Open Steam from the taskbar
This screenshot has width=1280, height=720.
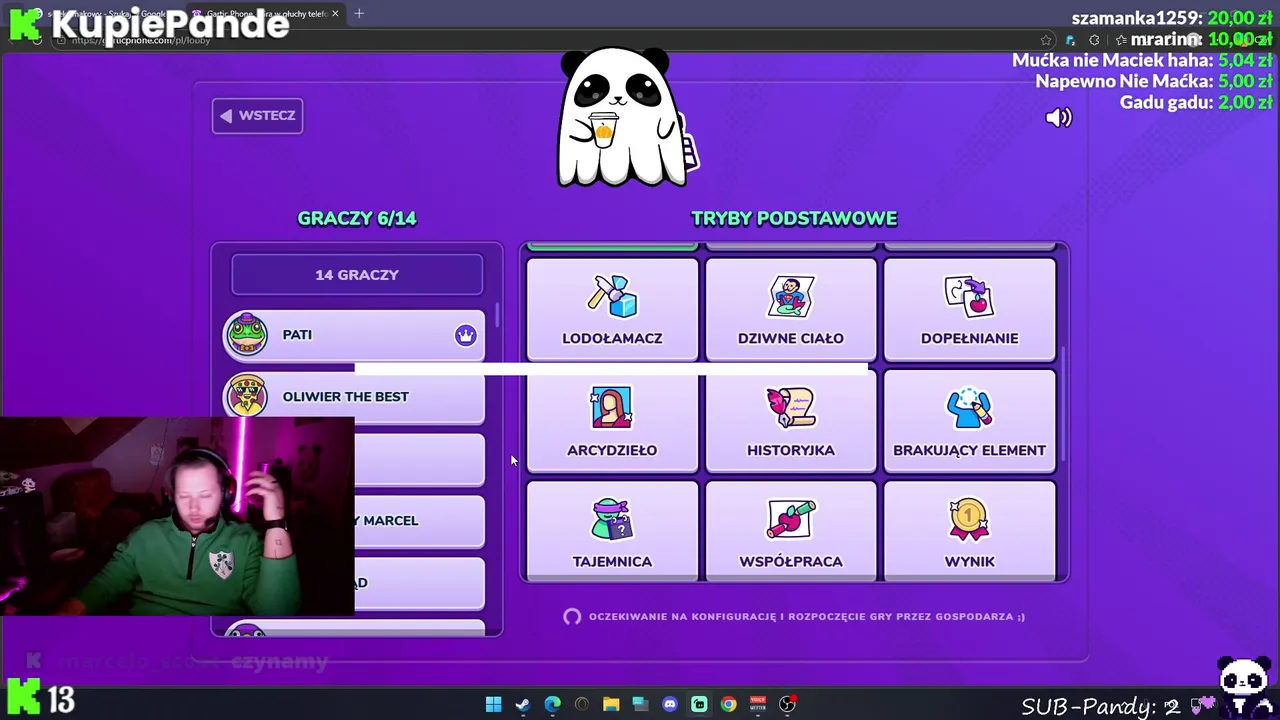pos(522,704)
